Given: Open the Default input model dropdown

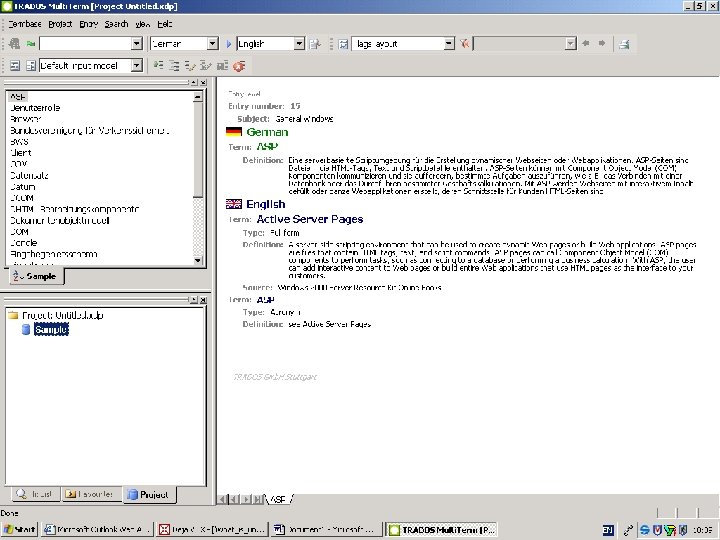Looking at the screenshot, I should [x=137, y=66].
